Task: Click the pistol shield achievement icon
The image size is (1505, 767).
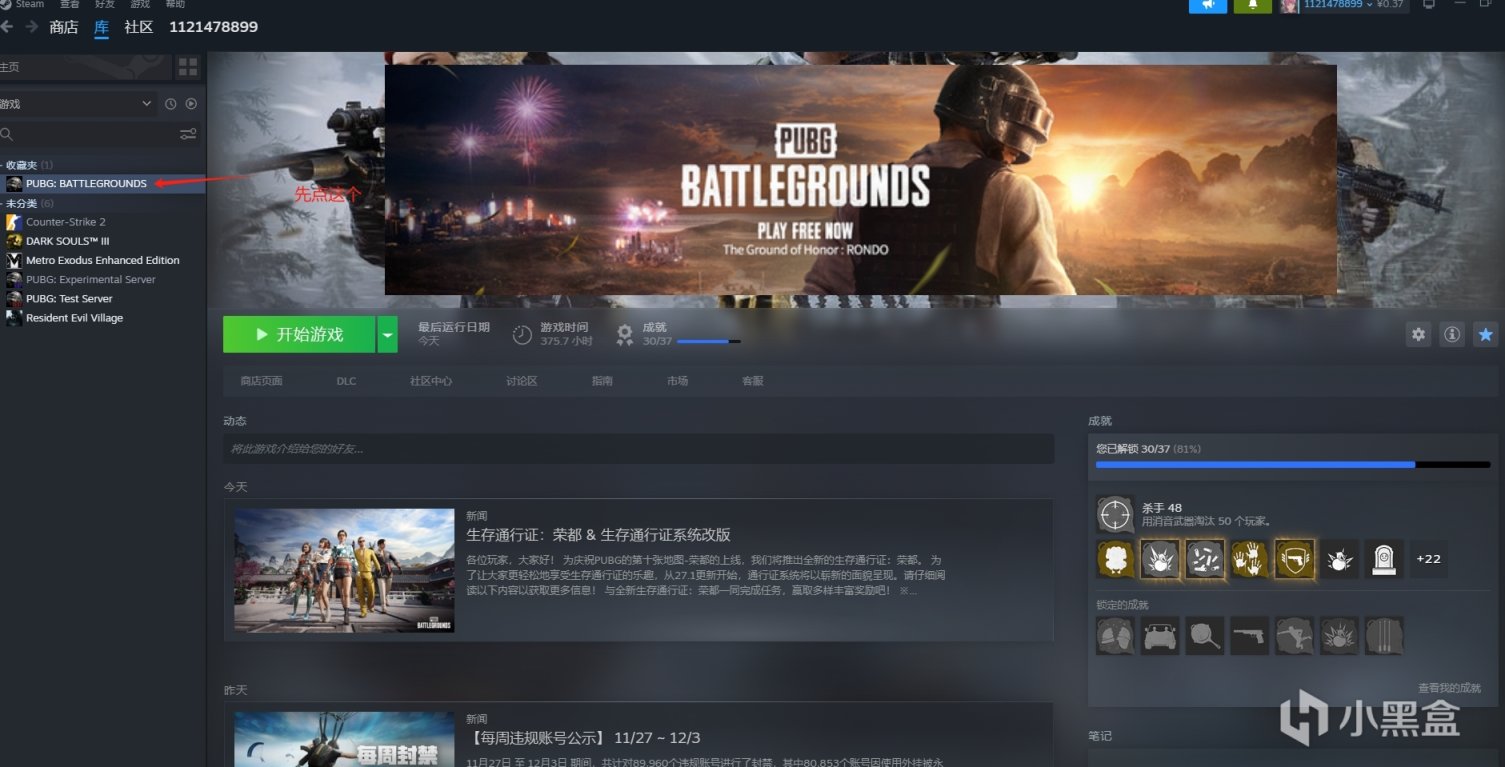Action: tap(1295, 559)
